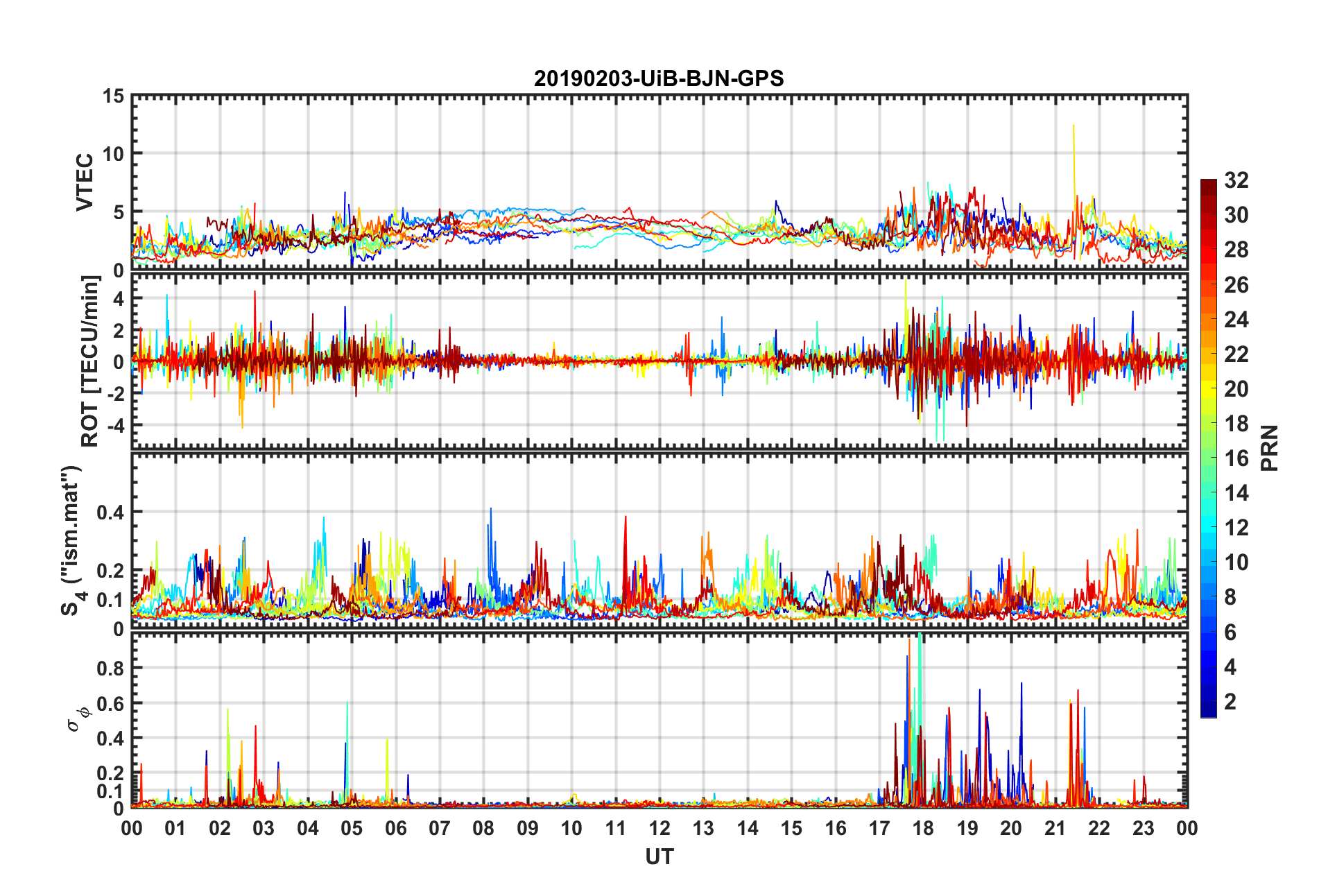The image size is (1319, 896).
Task: Click x-axis tick label 21
Action: tap(1055, 828)
